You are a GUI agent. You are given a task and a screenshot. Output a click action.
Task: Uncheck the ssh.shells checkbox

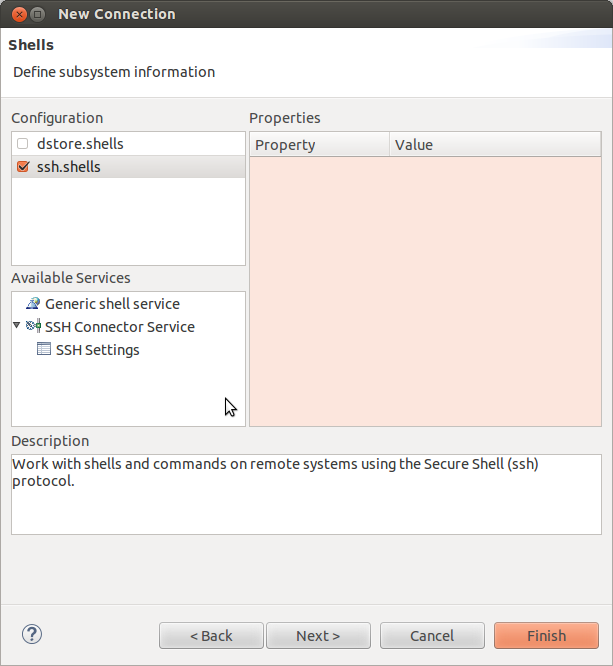point(23,167)
